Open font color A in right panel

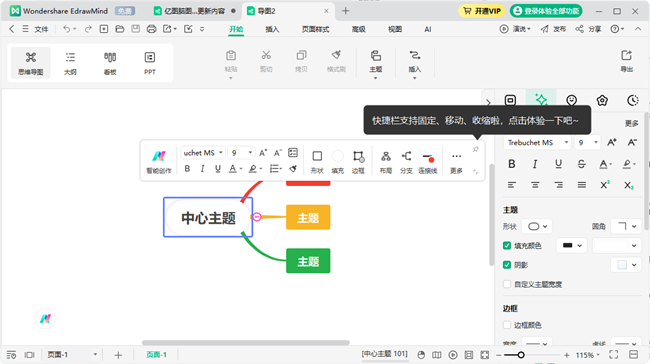coord(605,164)
